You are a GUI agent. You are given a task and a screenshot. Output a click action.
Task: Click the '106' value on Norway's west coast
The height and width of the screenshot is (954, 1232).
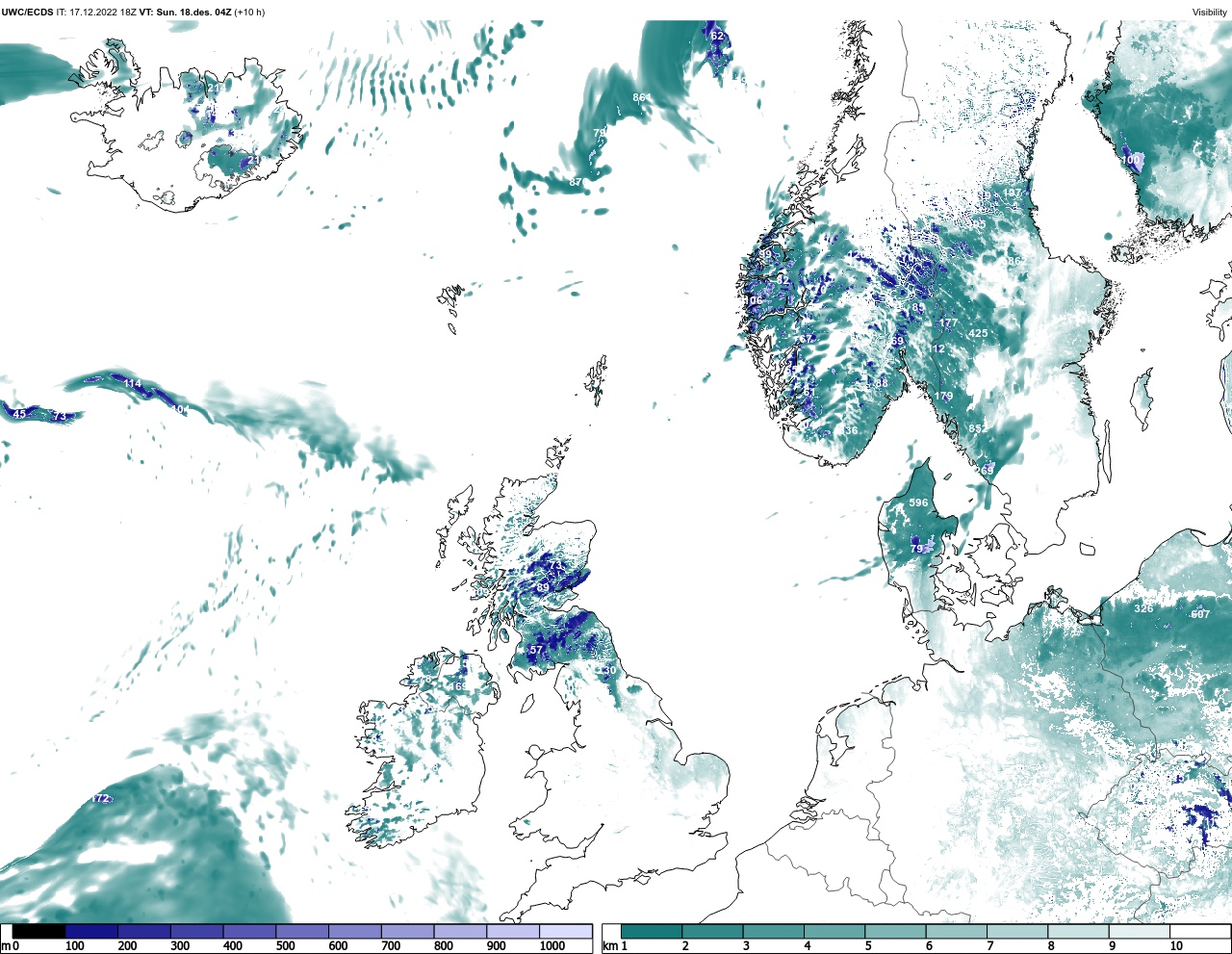point(753,301)
